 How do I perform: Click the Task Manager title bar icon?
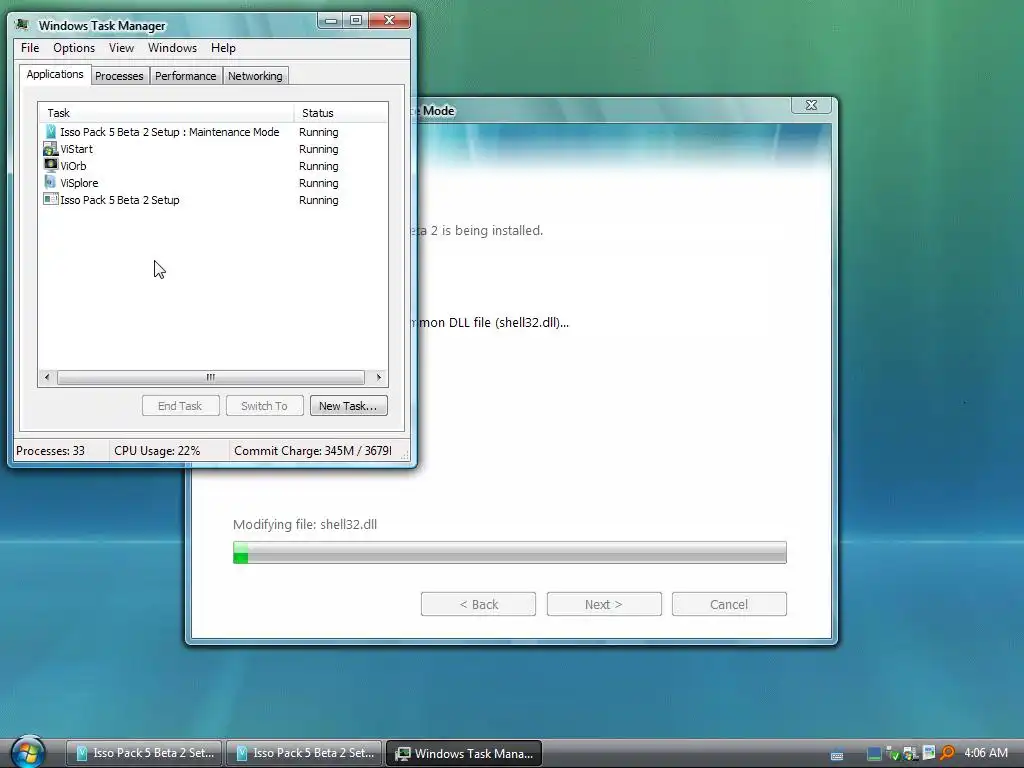click(22, 25)
